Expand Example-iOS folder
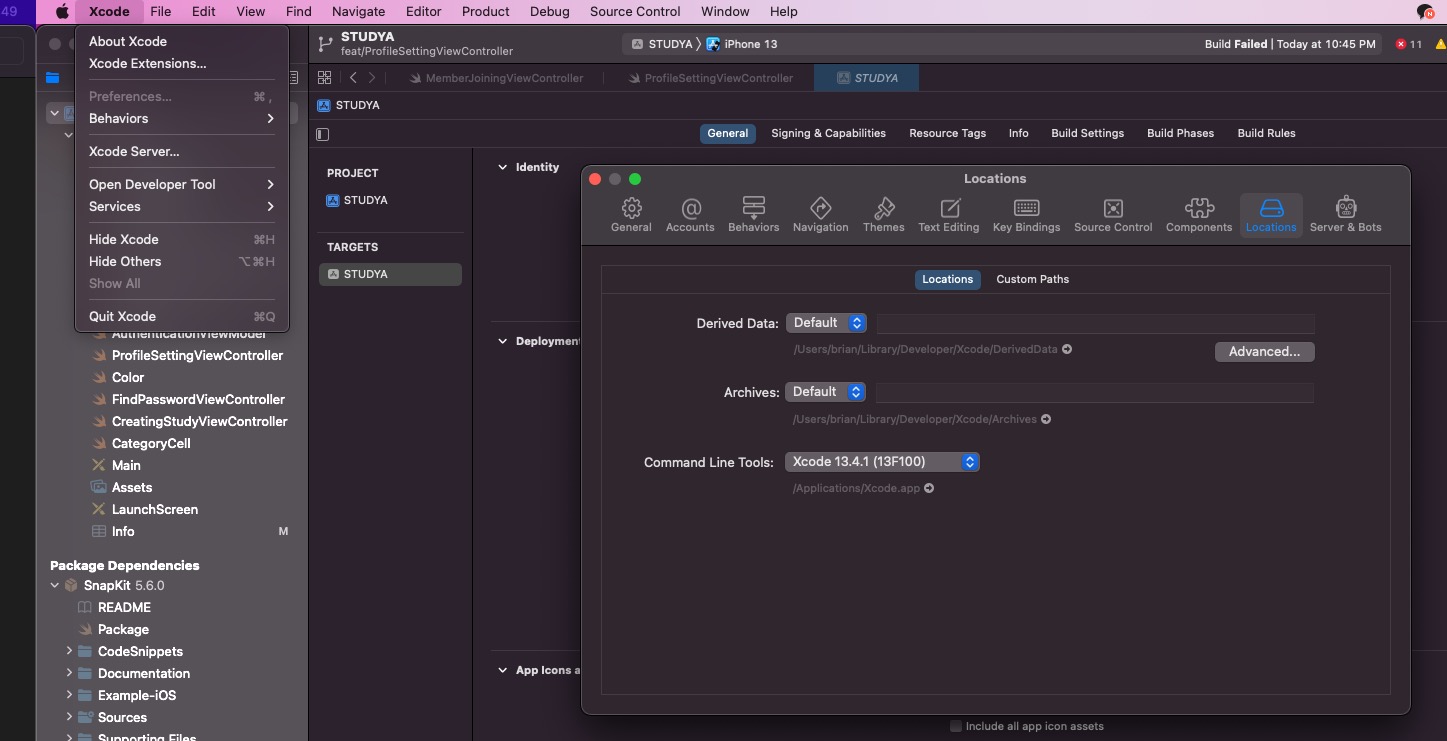1447x741 pixels. [69, 695]
